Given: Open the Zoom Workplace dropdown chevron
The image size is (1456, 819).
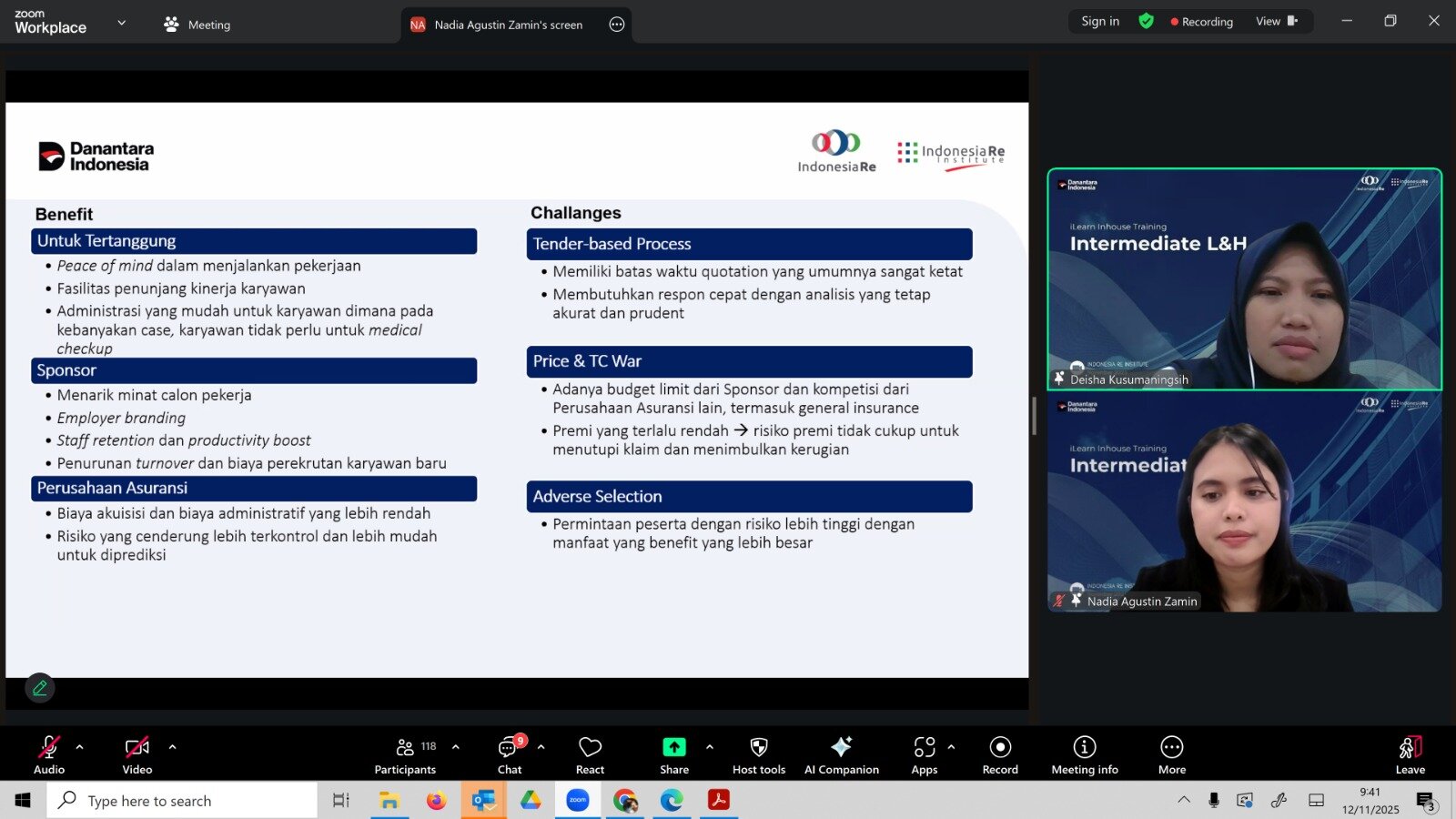Looking at the screenshot, I should pos(122,23).
